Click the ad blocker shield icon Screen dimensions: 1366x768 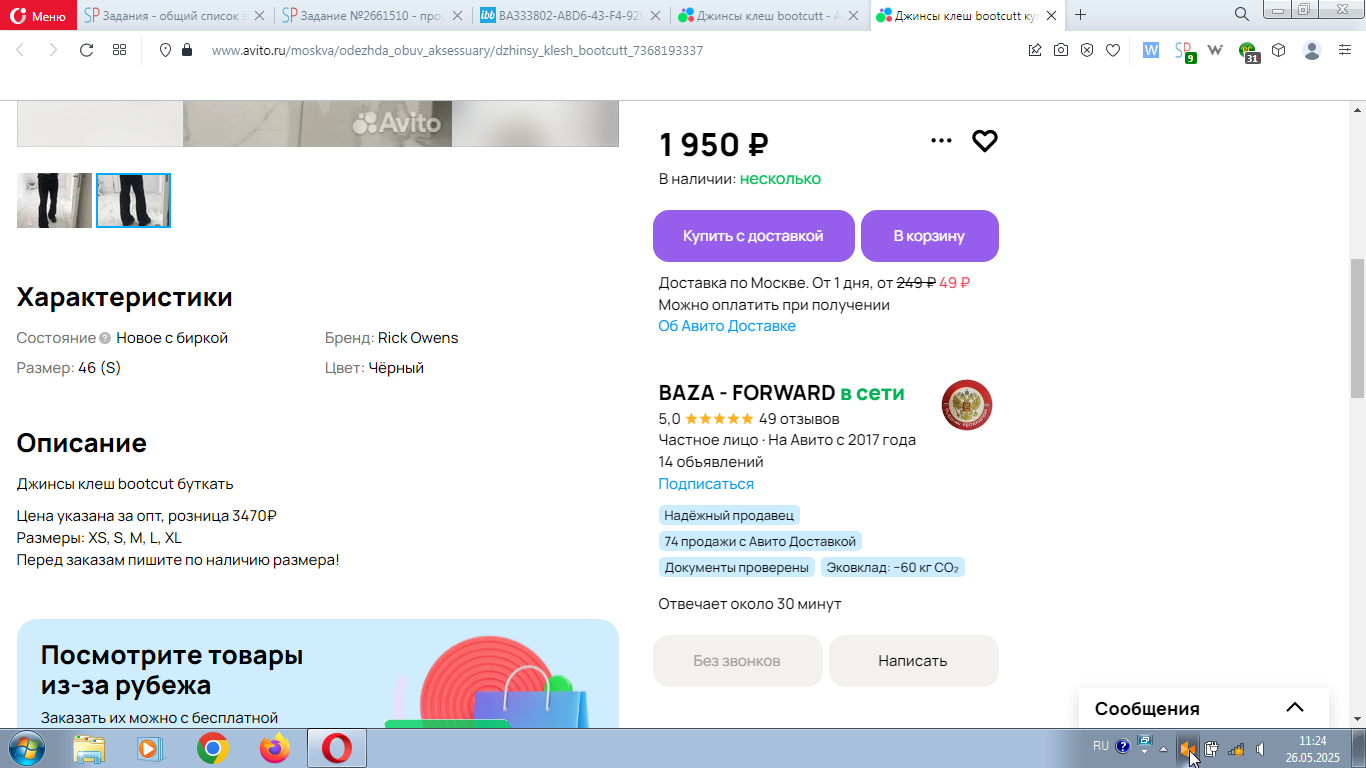click(1087, 50)
